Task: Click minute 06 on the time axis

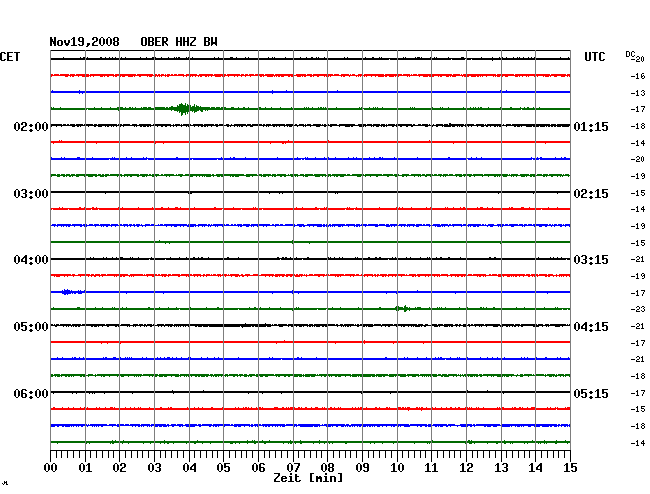Action: click(258, 468)
